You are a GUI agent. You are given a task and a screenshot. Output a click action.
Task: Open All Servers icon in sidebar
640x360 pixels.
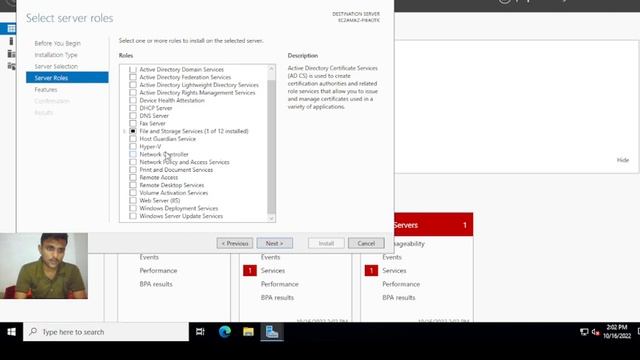coord(11,53)
